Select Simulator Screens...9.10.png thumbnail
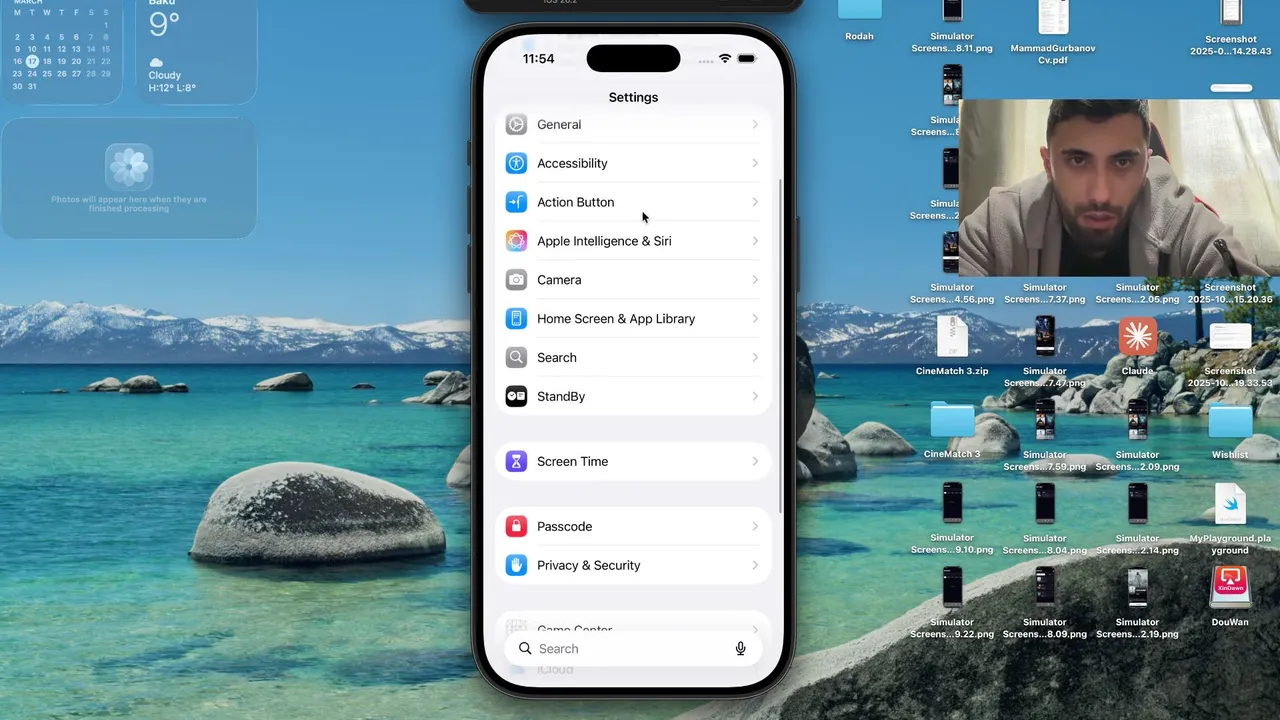 click(952, 503)
